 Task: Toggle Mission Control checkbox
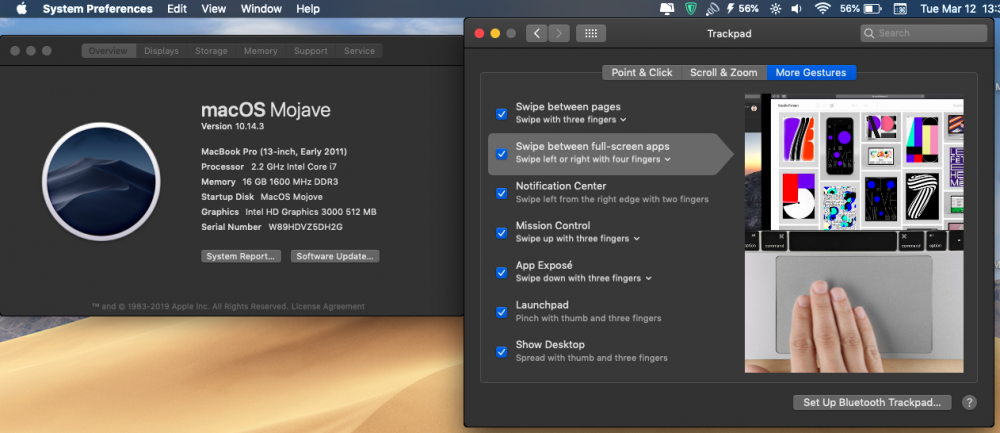pos(501,233)
